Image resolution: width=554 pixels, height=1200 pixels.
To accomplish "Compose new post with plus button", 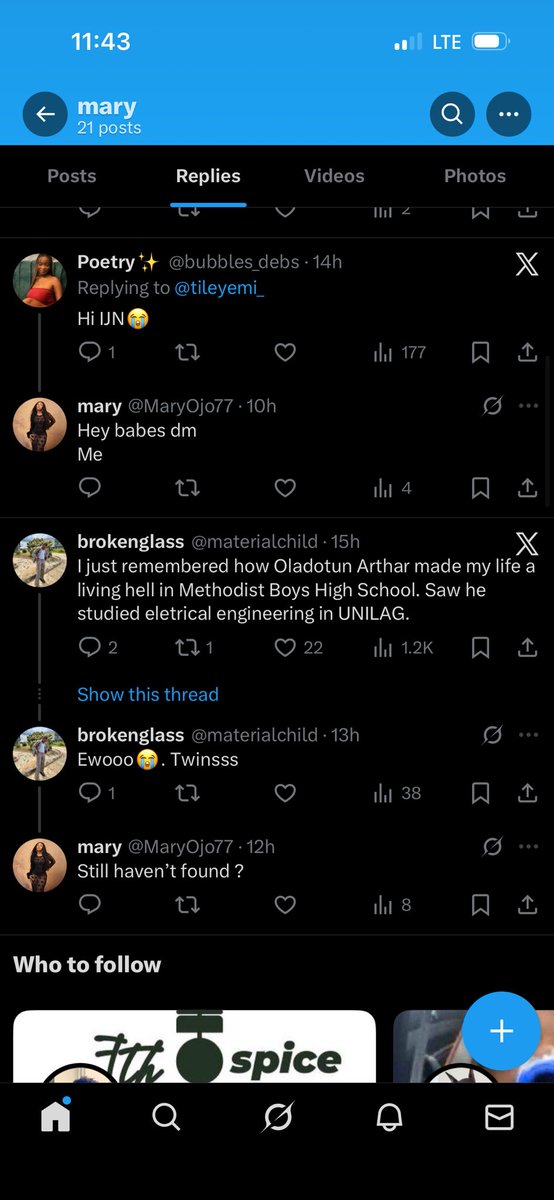I will [x=501, y=1032].
